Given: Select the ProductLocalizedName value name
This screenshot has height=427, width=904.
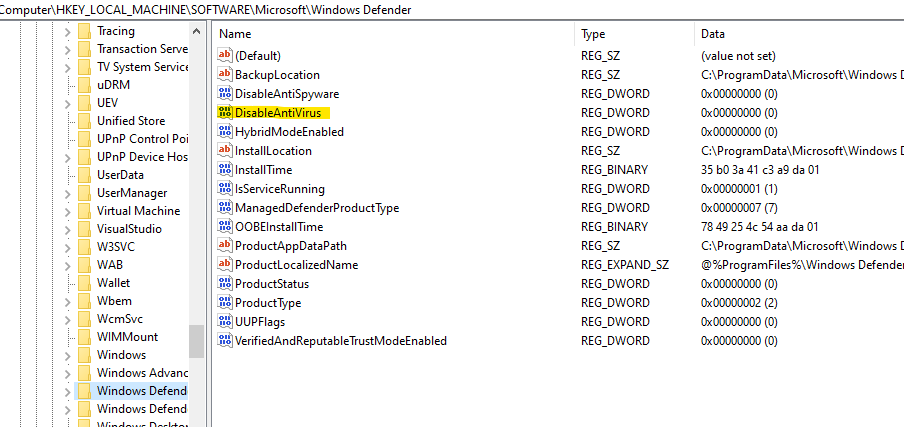Looking at the screenshot, I should pos(296,264).
